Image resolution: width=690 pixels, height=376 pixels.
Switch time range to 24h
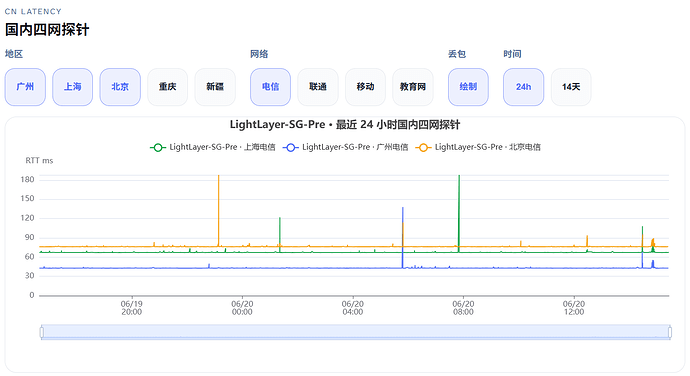coord(523,87)
